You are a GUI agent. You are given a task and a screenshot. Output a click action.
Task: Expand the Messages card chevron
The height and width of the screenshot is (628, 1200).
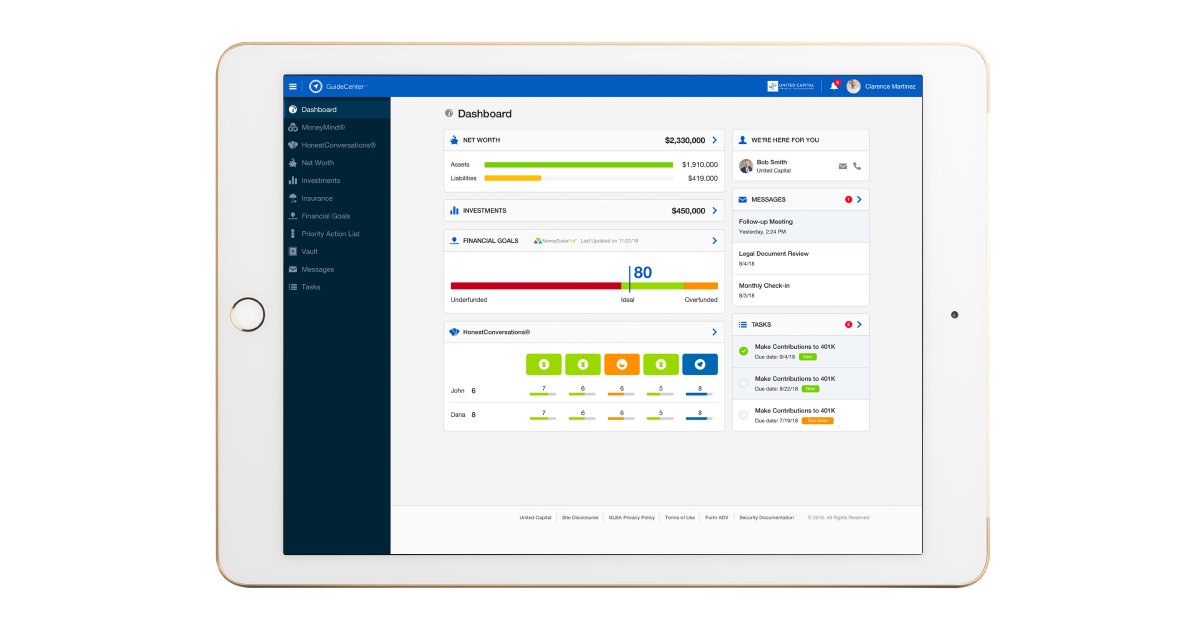click(859, 200)
